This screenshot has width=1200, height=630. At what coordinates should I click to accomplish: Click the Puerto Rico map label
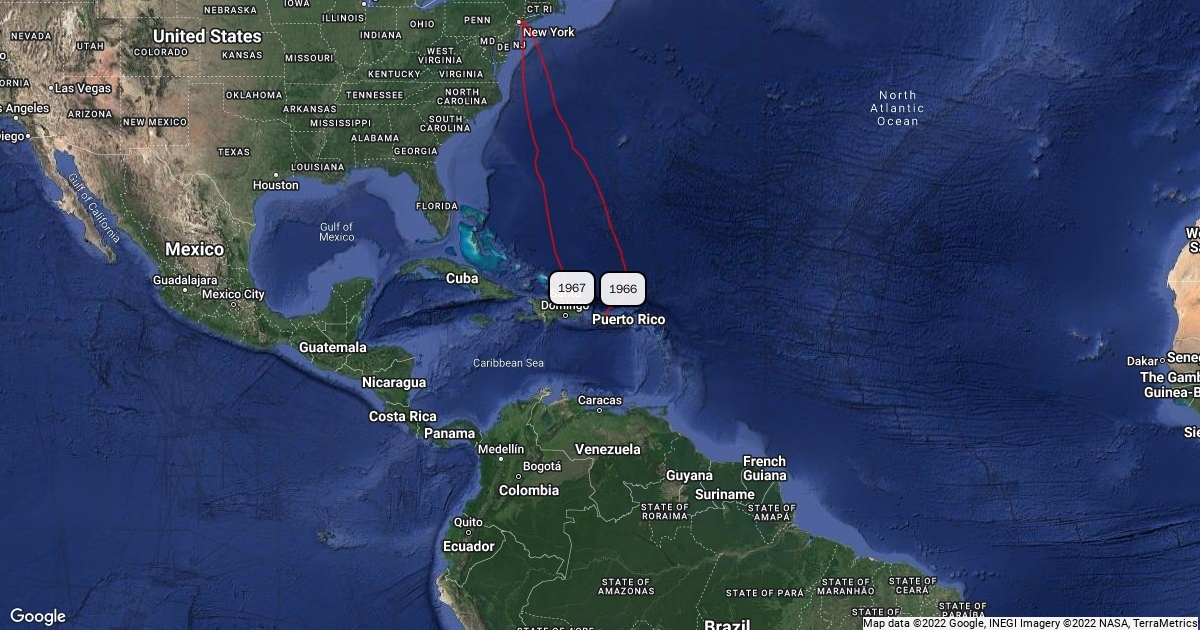point(628,319)
